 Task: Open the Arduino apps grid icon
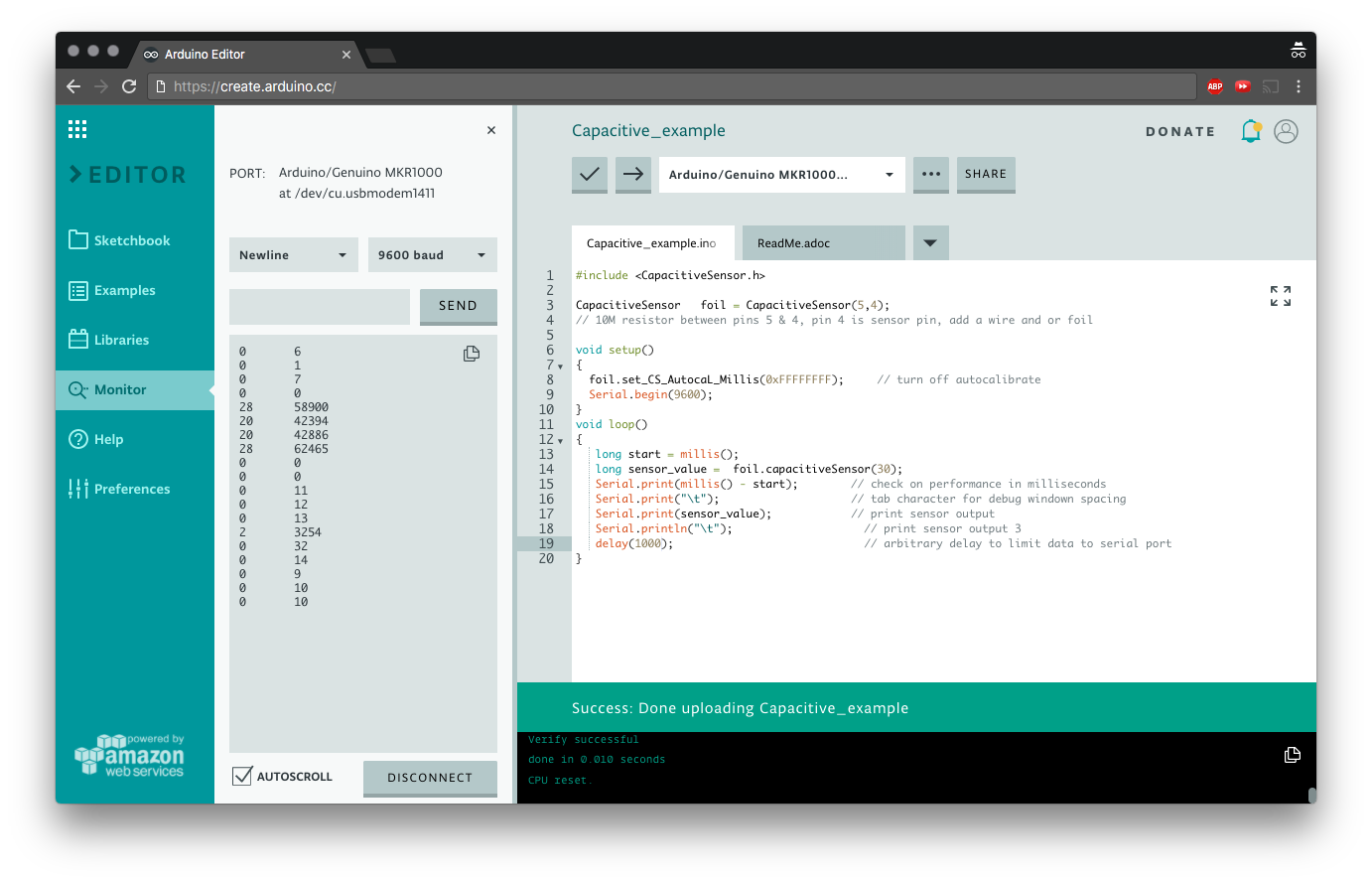pos(77,129)
